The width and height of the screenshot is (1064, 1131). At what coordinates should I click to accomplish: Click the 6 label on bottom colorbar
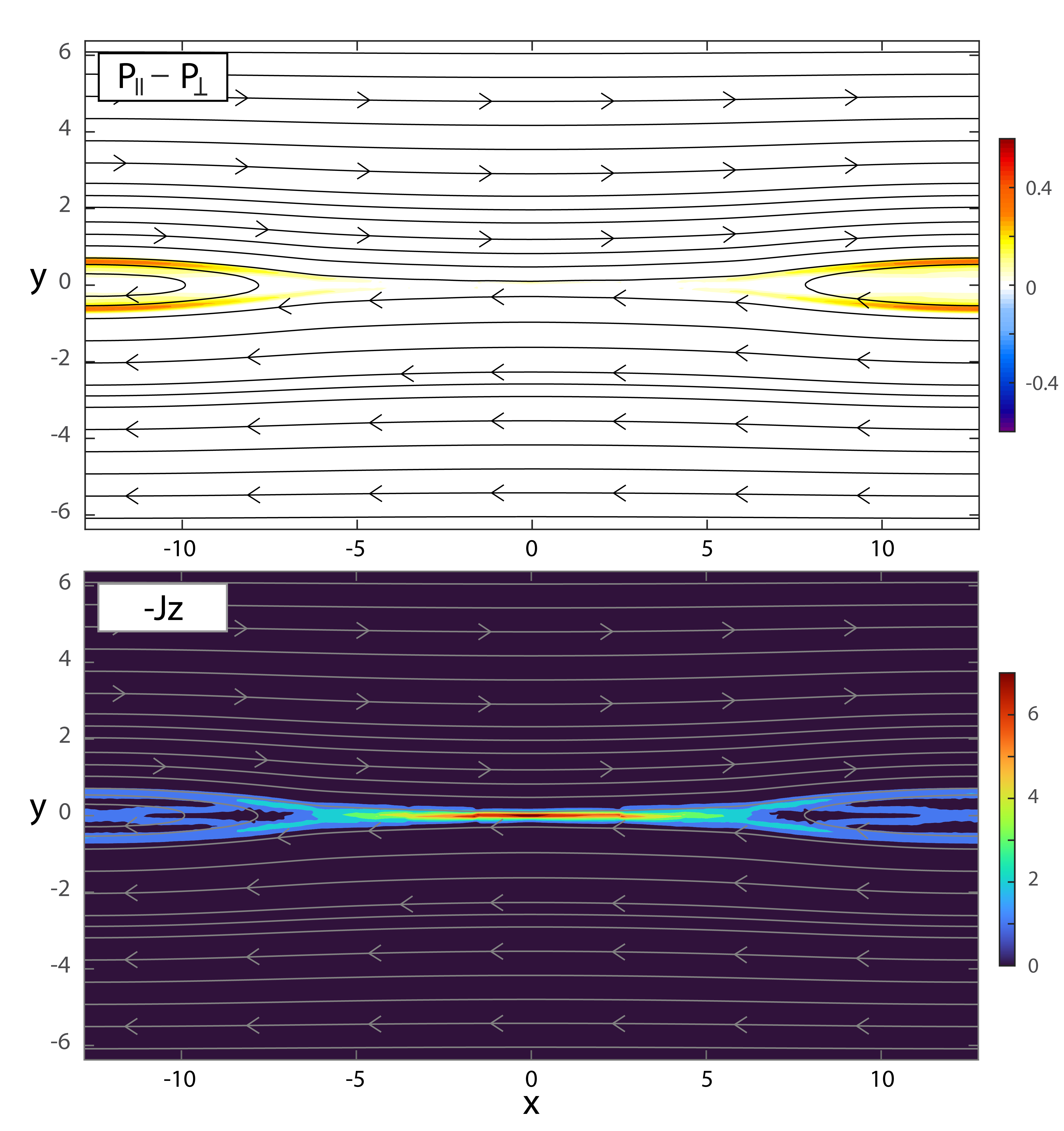pyautogui.click(x=1033, y=713)
